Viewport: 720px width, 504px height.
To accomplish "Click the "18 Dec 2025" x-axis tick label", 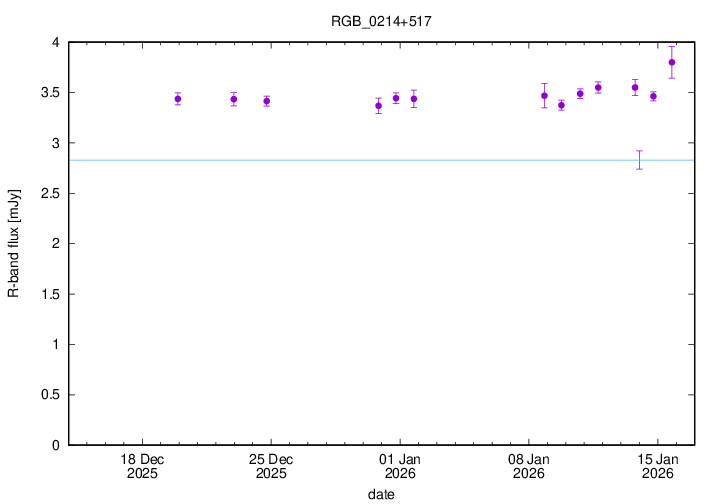I will click(142, 466).
